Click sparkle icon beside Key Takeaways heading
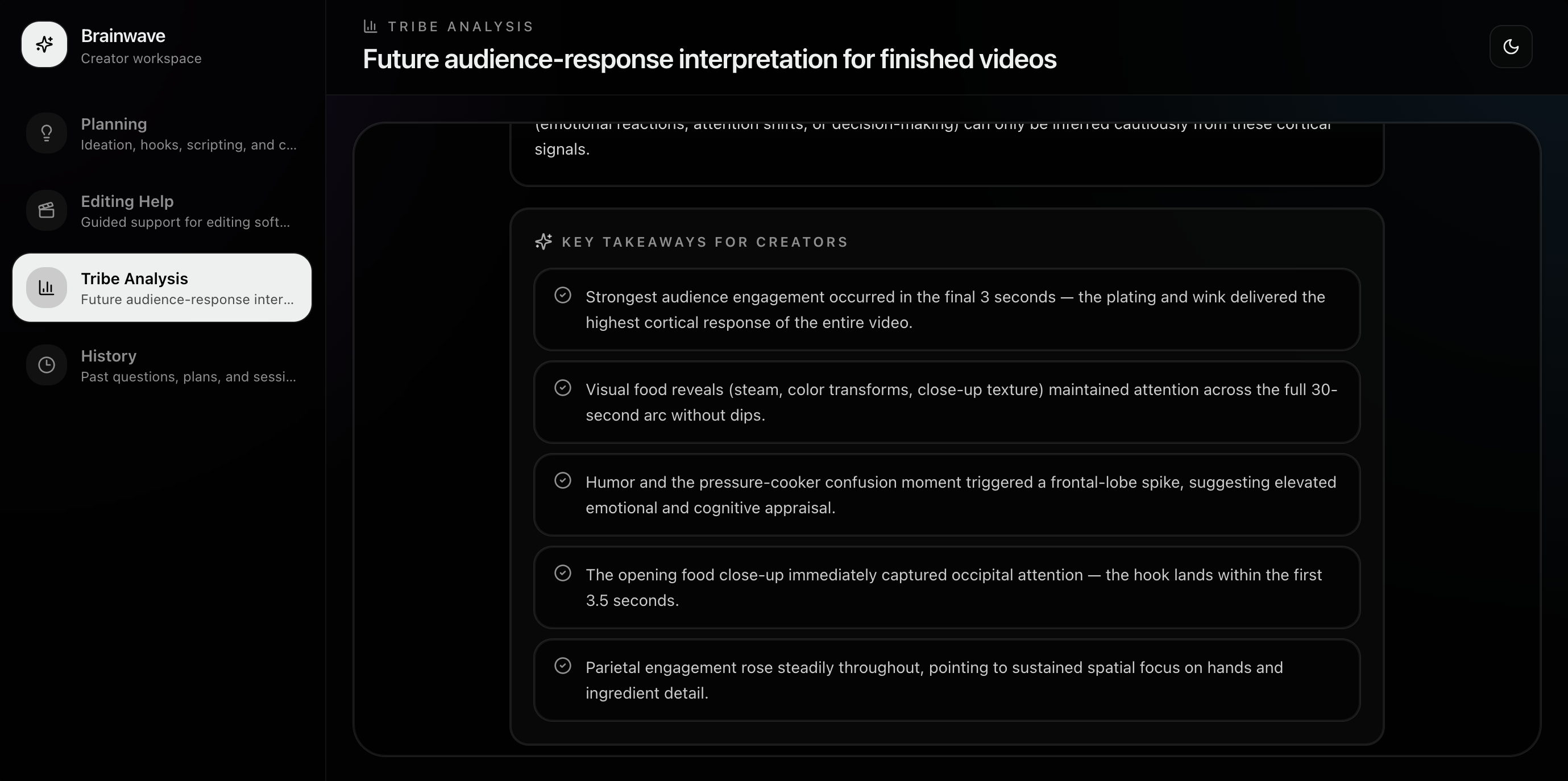This screenshot has height=781, width=1568. coord(544,242)
